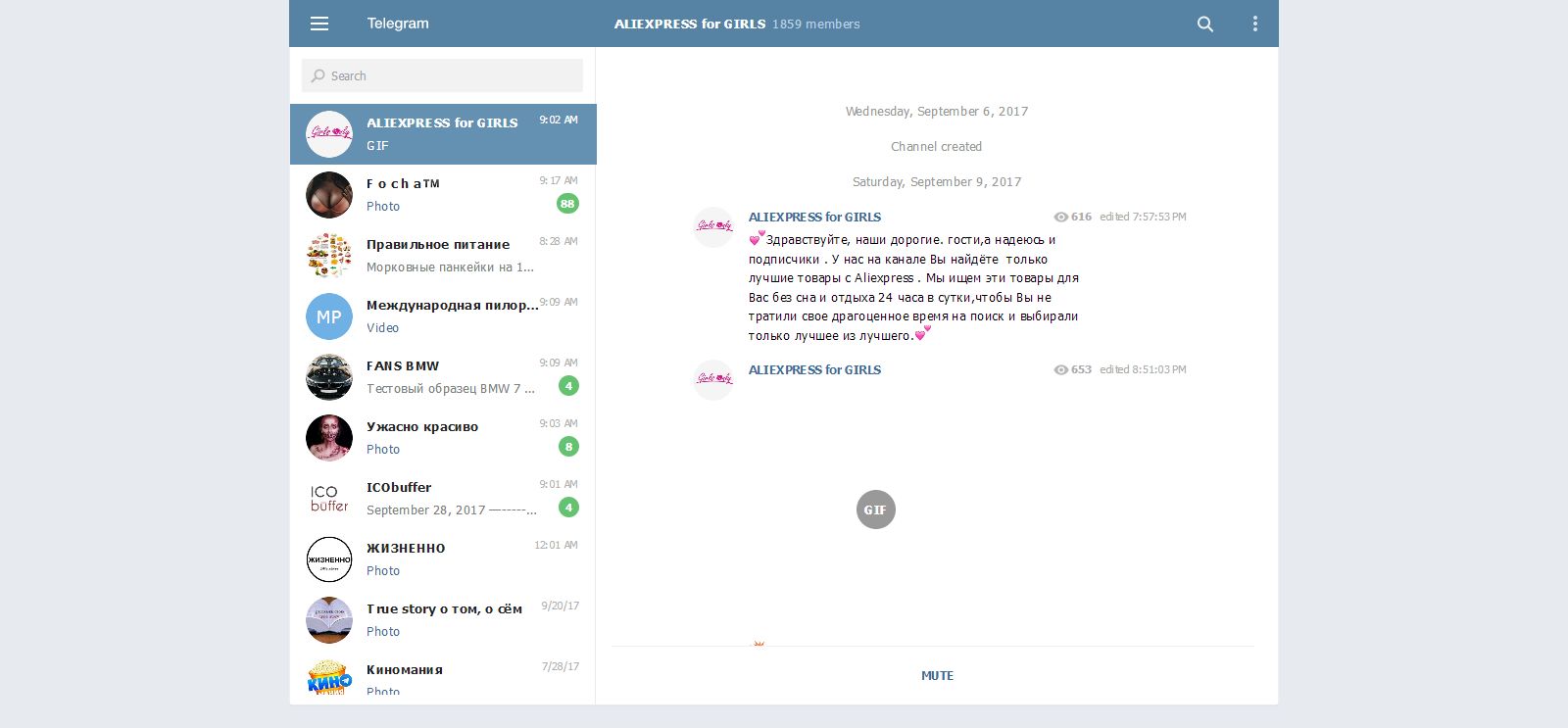This screenshot has width=1568, height=728.
Task: Click the 'edited 7:57:53 PM' timestamp
Action: [1143, 218]
